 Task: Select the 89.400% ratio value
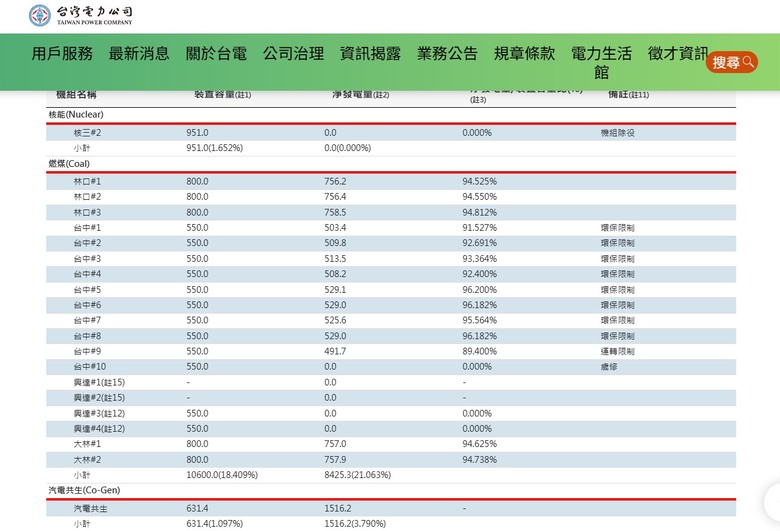pos(480,351)
